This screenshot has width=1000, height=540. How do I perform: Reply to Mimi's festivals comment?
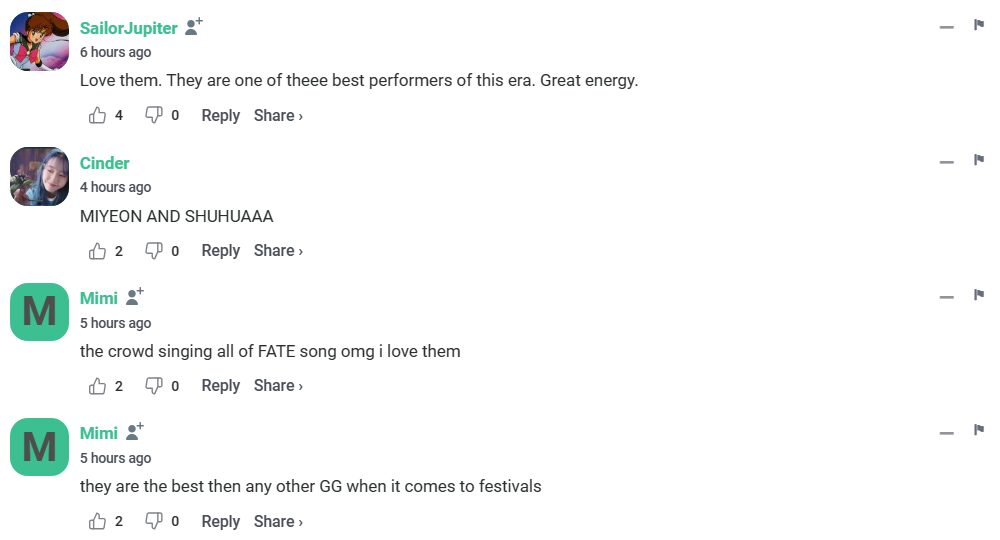tap(220, 521)
